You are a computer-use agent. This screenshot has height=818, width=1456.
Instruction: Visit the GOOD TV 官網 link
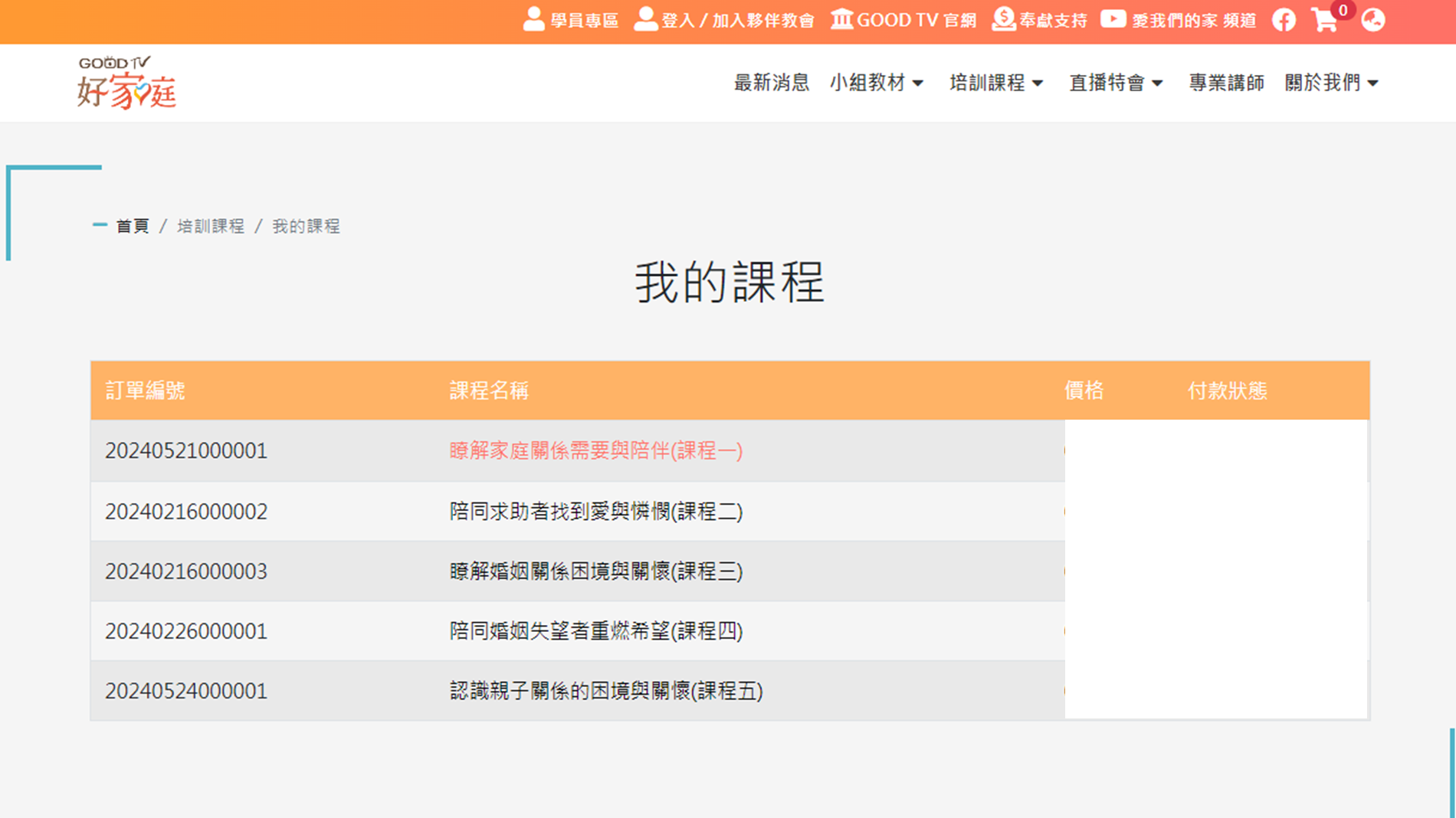904,21
